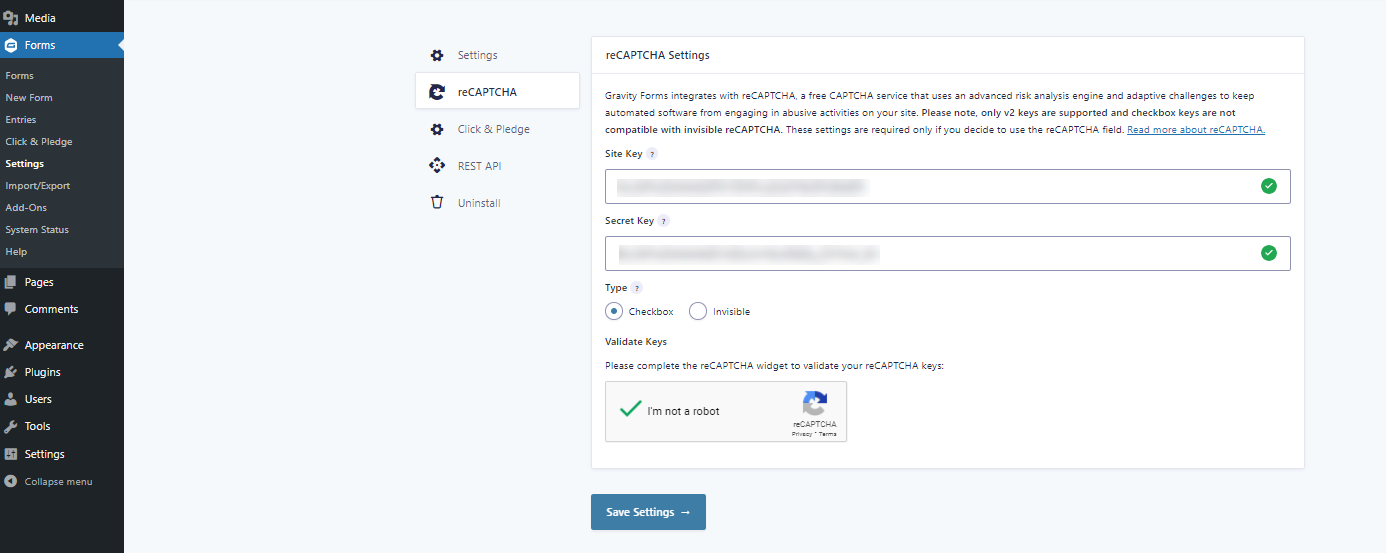Click inside the Site Key input field
This screenshot has height=553, width=1386.
click(947, 186)
